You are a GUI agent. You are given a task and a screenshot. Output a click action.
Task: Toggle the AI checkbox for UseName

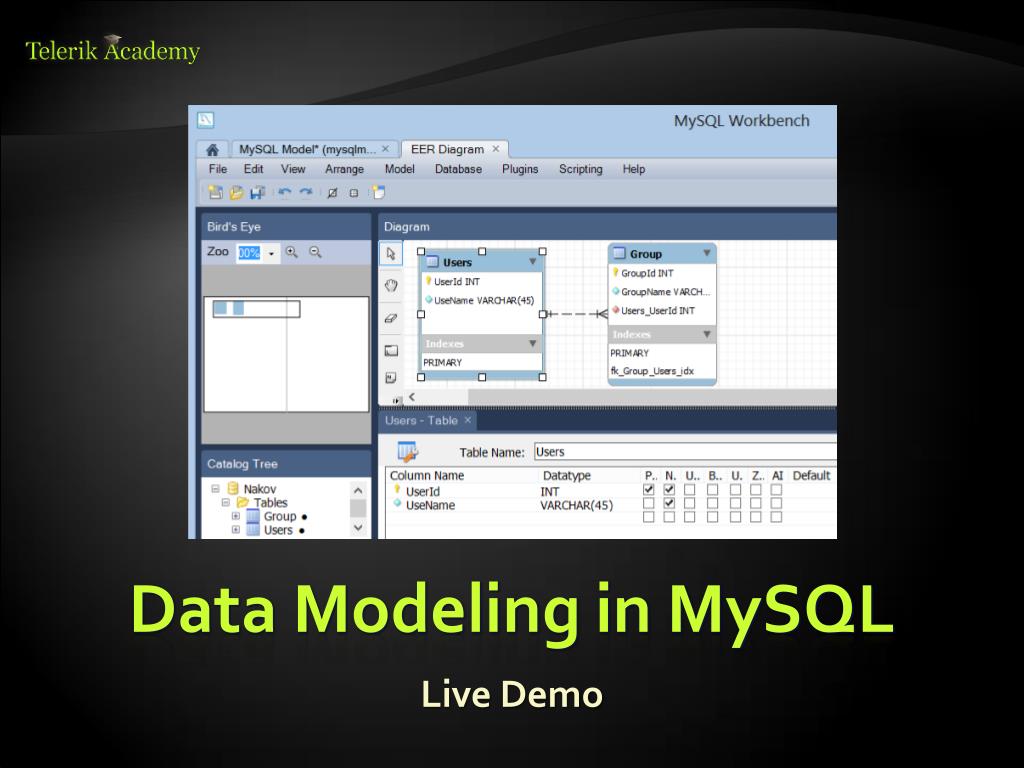pyautogui.click(x=776, y=504)
